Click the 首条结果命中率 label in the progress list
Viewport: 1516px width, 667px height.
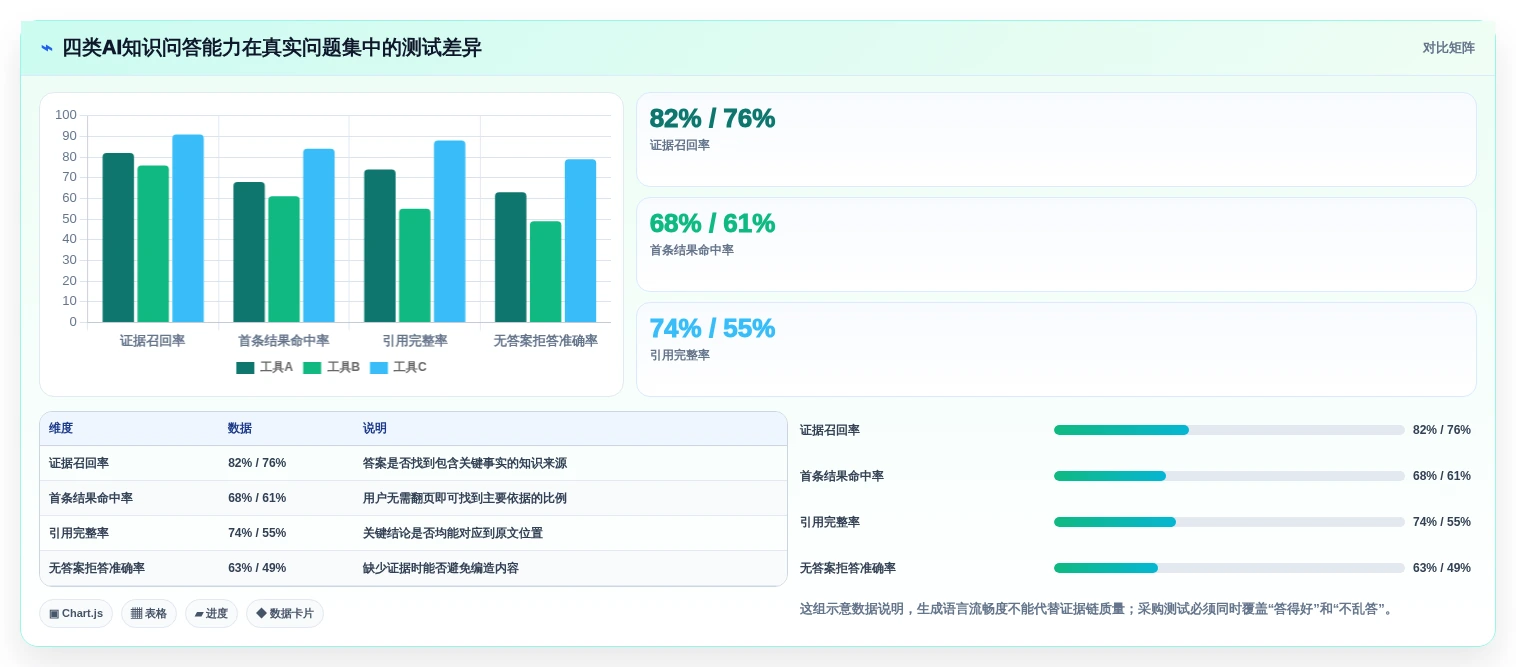(x=842, y=476)
